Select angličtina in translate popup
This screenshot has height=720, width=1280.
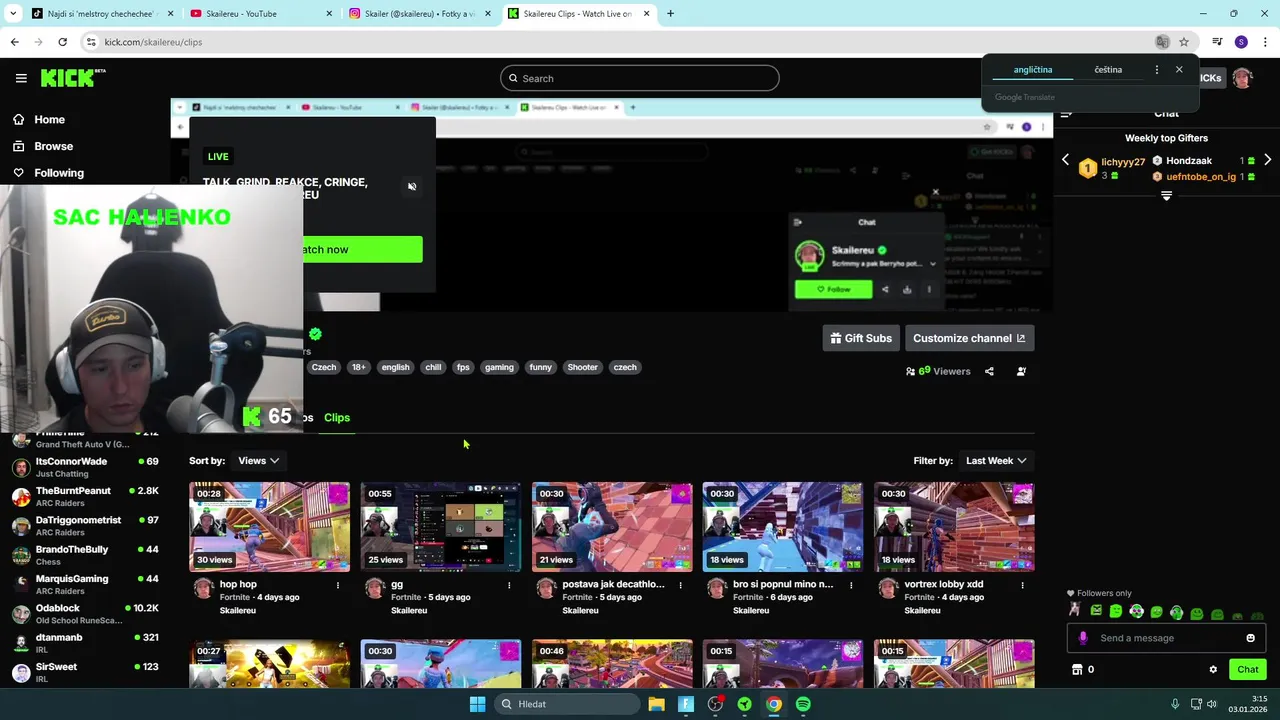pos(1033,70)
